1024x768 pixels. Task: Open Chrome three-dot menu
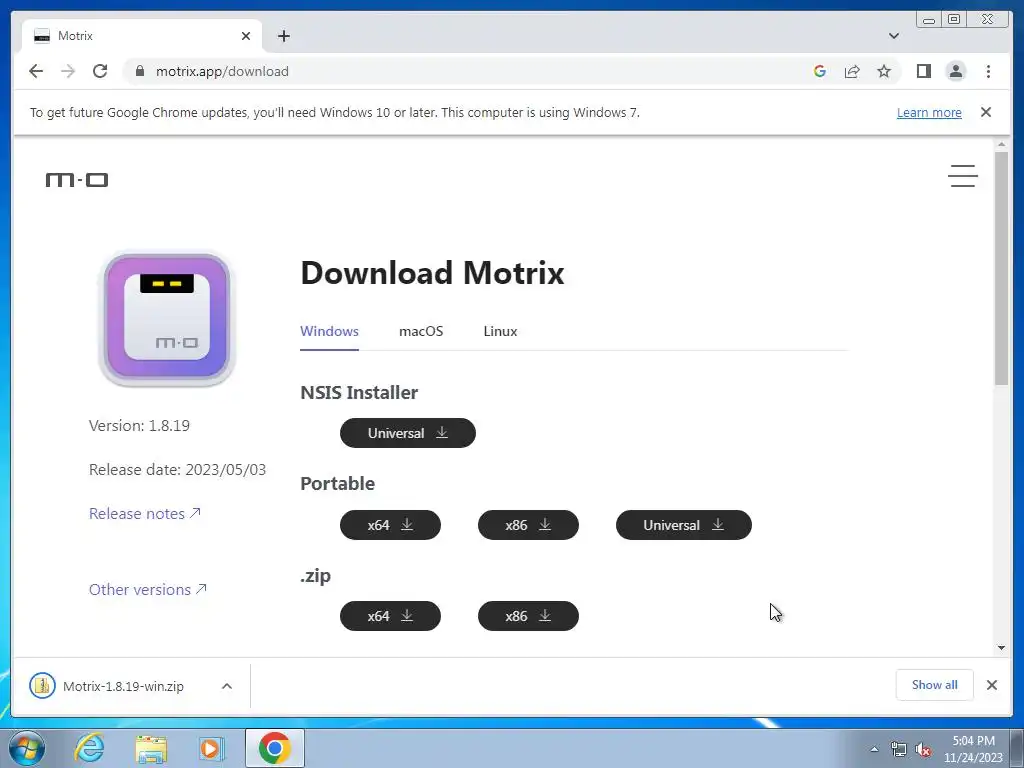(x=988, y=71)
